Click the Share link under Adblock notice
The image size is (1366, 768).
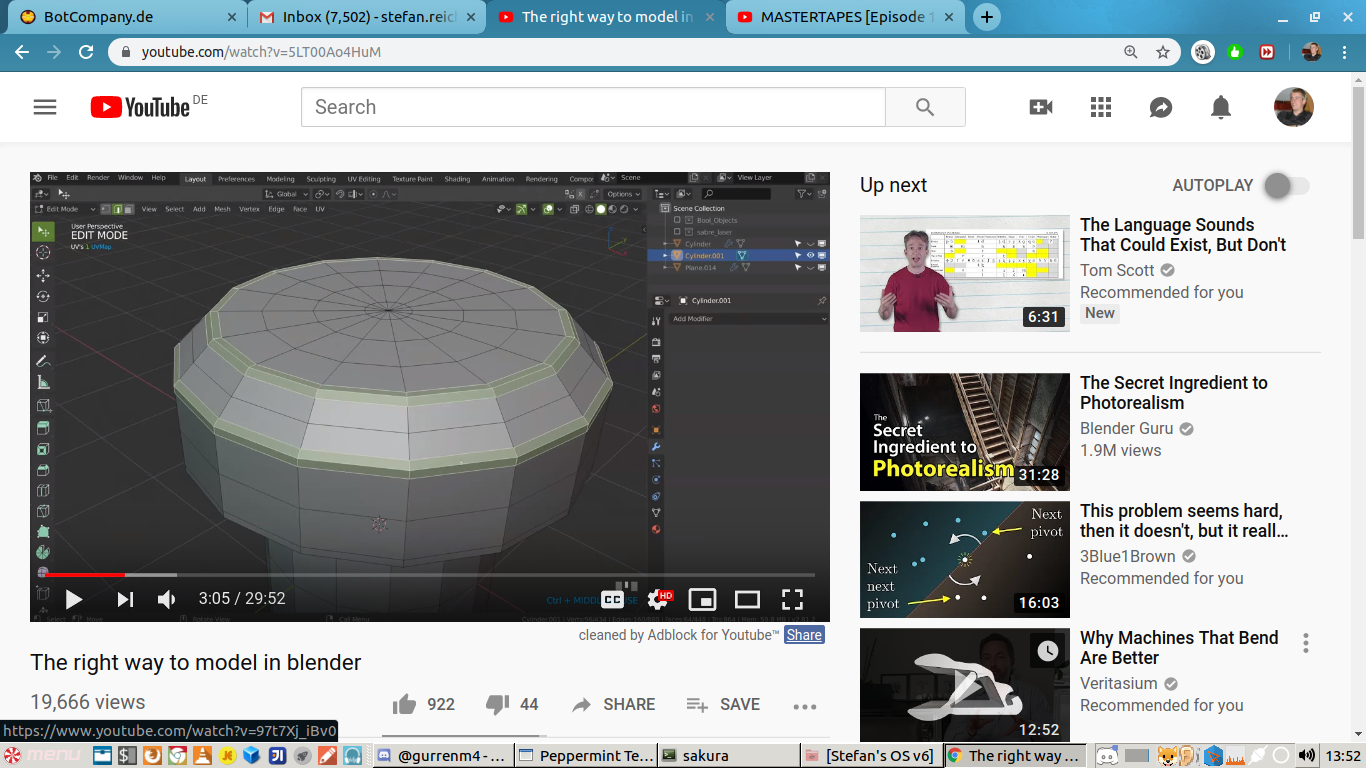[804, 635]
